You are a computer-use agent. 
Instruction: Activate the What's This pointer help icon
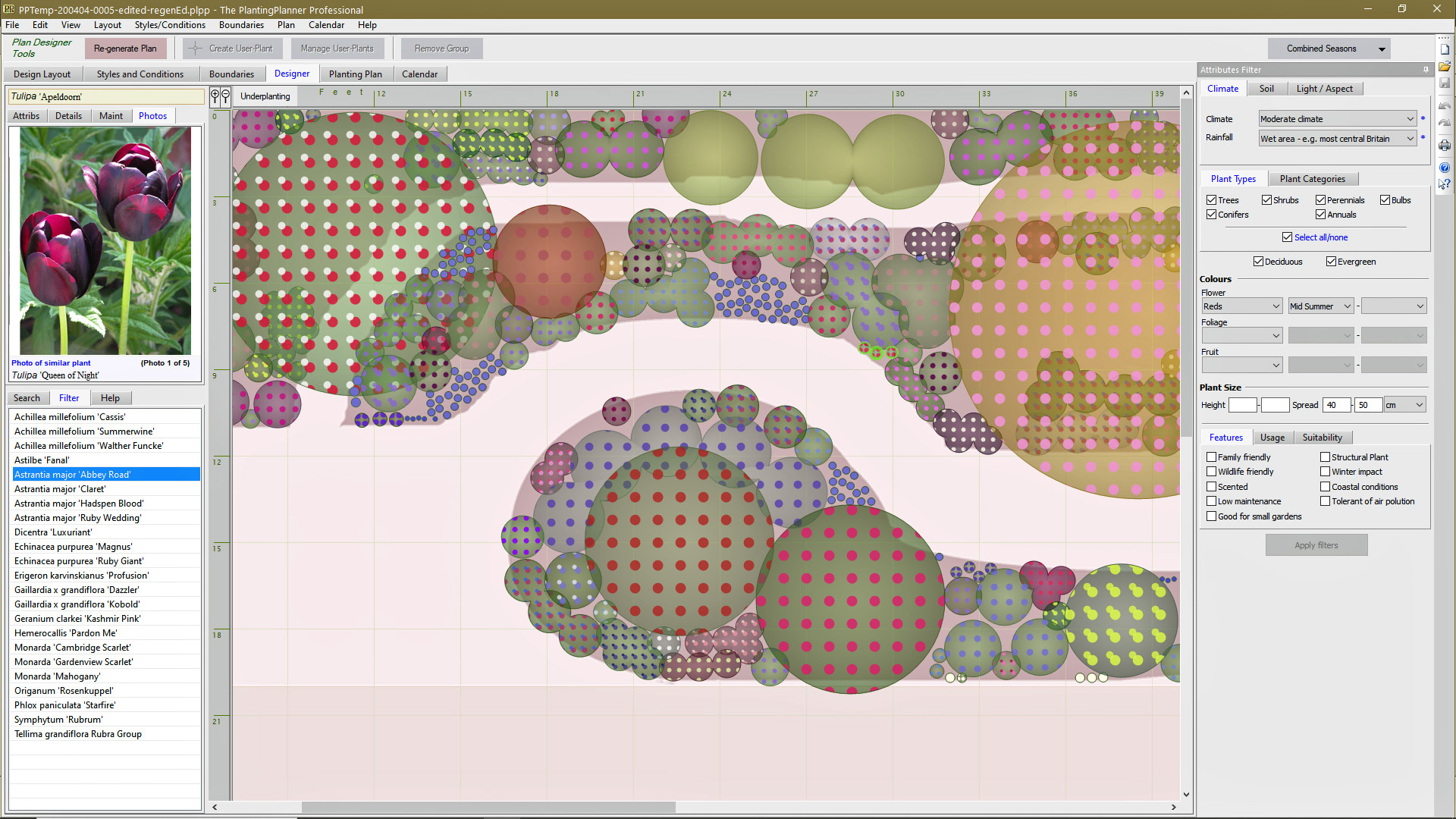coord(1445,184)
